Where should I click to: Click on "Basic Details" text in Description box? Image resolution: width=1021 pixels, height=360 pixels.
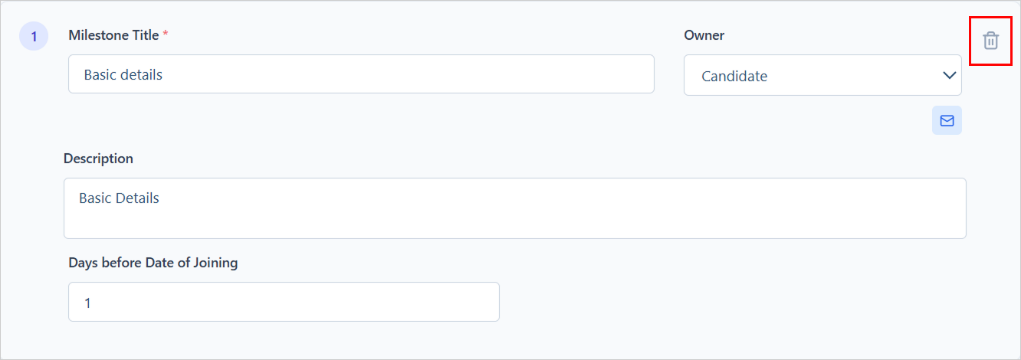(x=119, y=199)
